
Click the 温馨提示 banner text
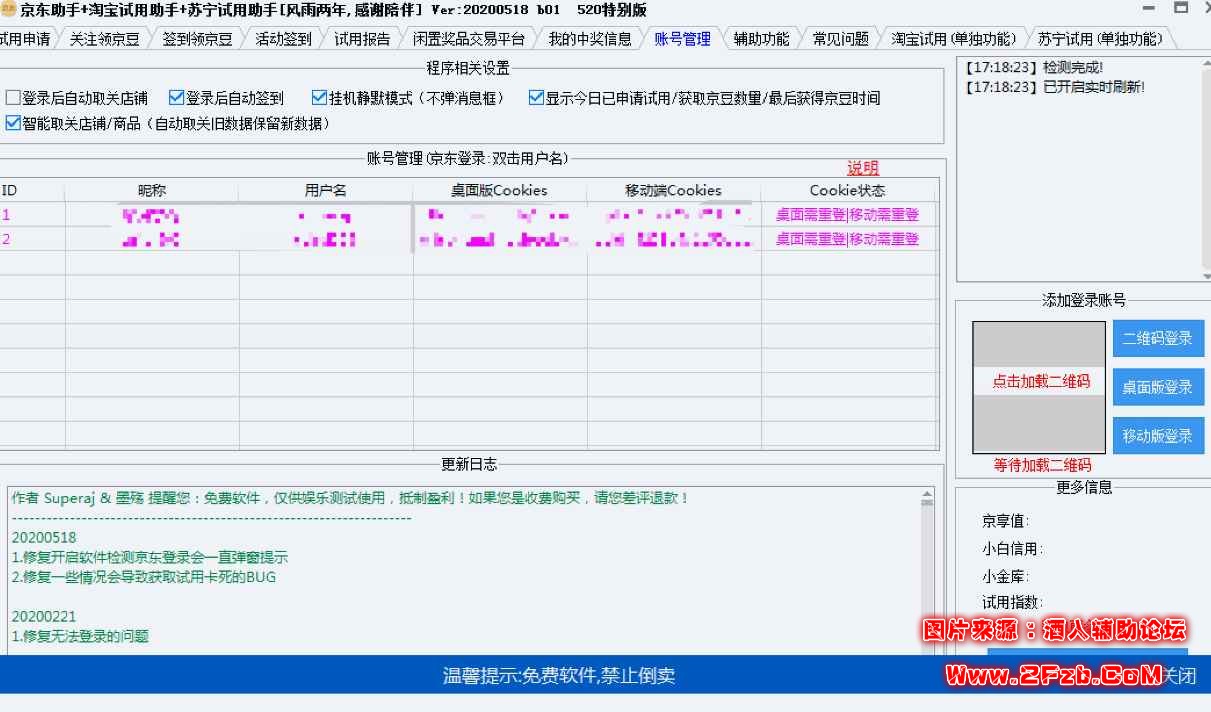[x=559, y=676]
